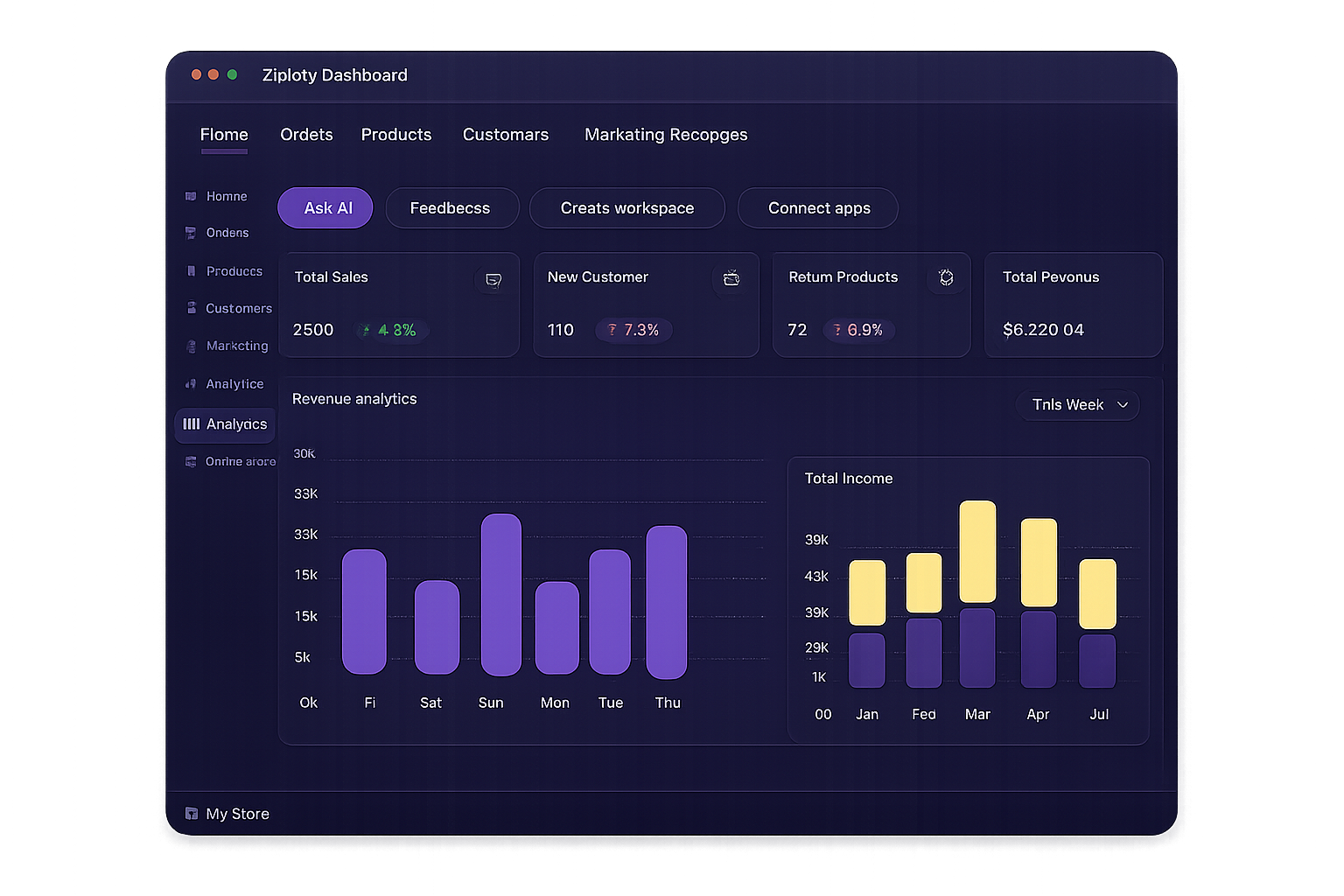Select the Home icon in the sidebar
The image size is (1344, 896).
coord(191,196)
